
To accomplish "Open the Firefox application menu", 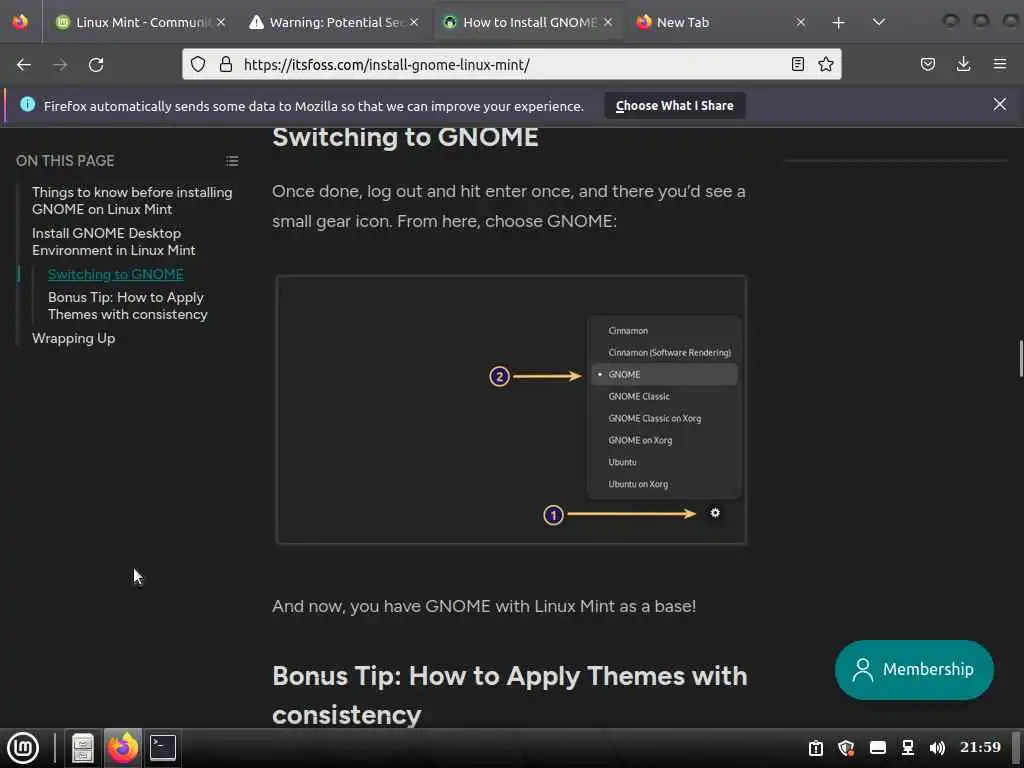I will (1000, 64).
